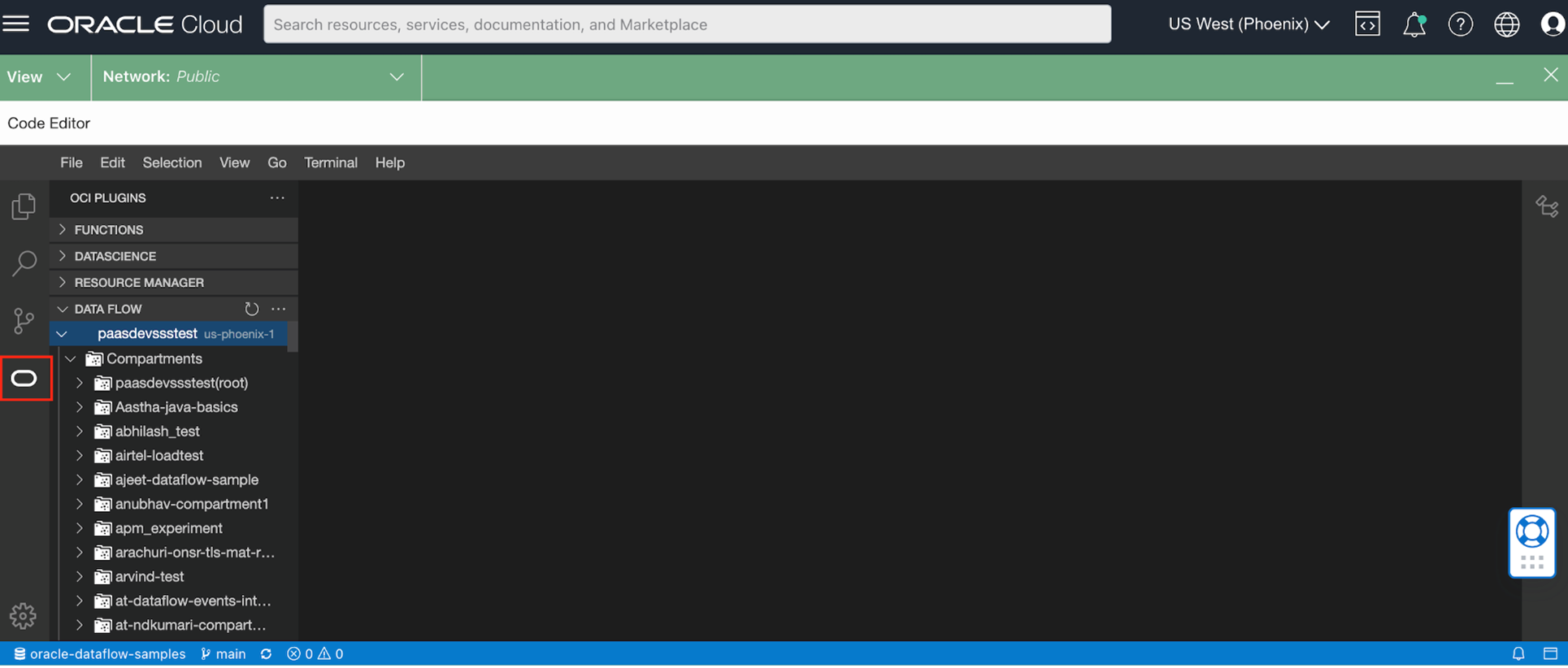Open the language globe icon
The image size is (1568, 668).
[x=1507, y=24]
